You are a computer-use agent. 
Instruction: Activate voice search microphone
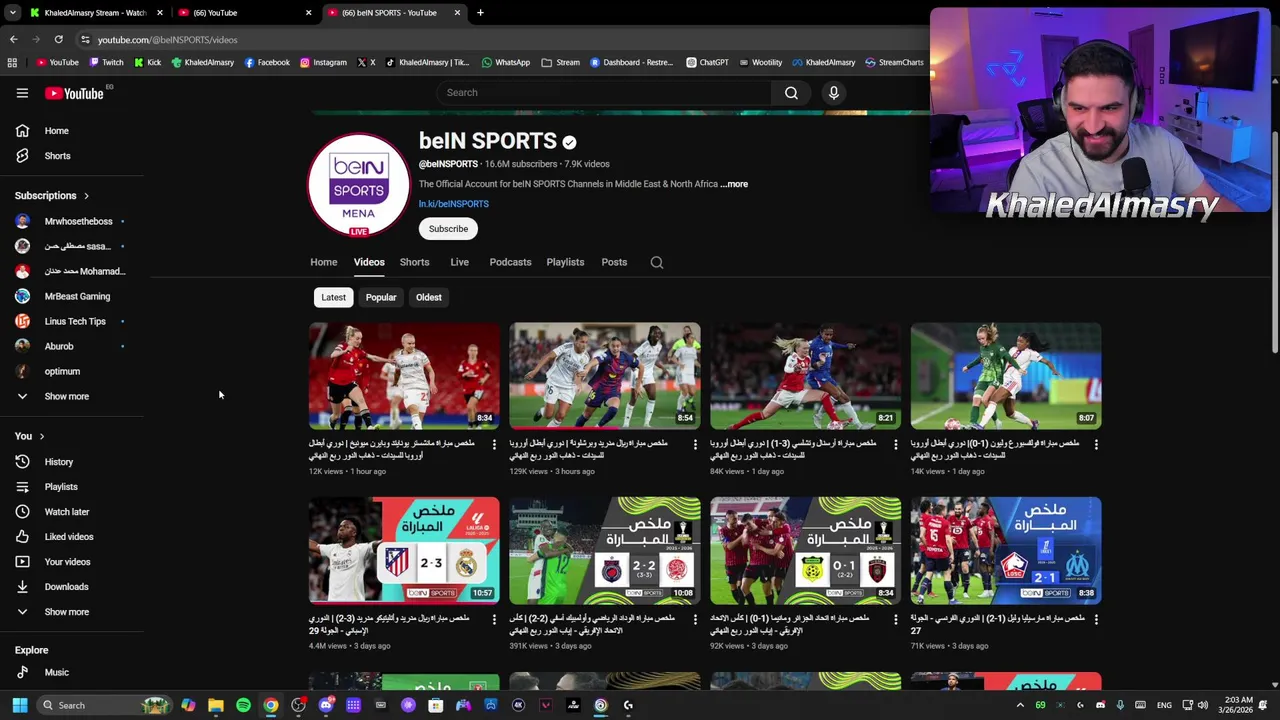pos(833,93)
